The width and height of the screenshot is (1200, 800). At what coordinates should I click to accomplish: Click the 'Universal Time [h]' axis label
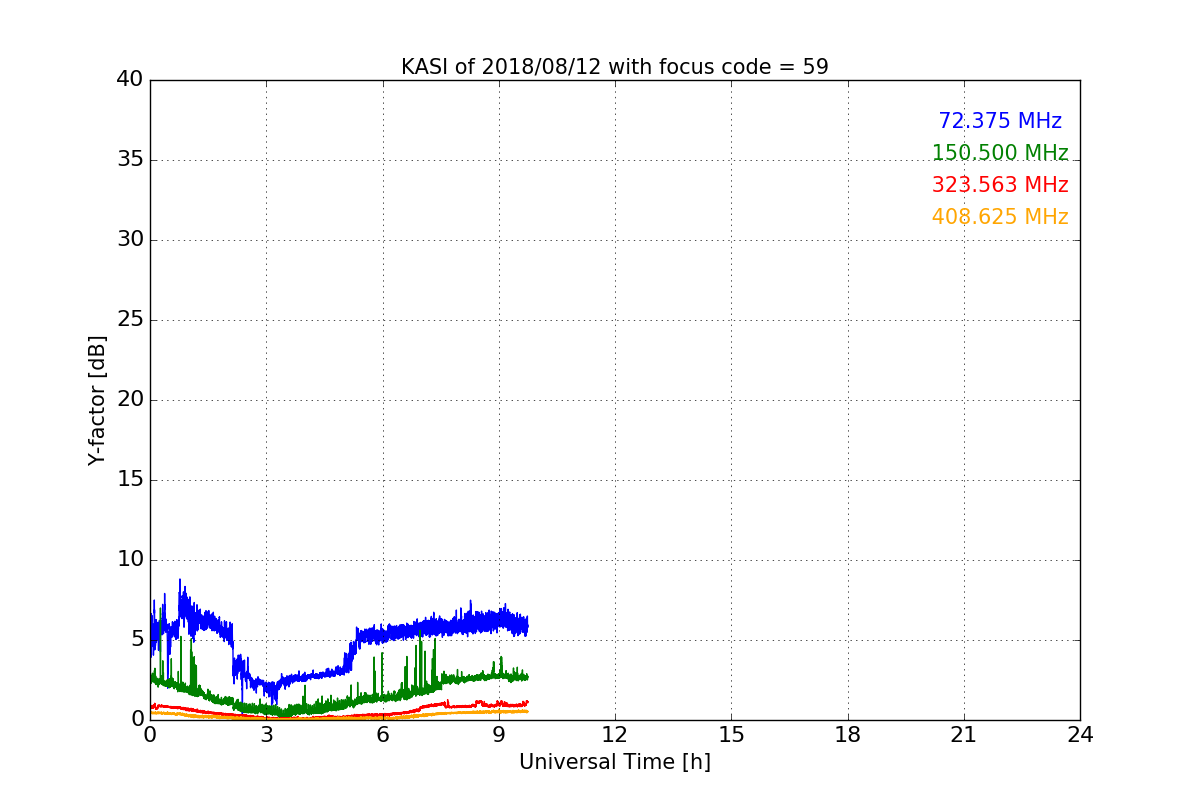click(614, 762)
